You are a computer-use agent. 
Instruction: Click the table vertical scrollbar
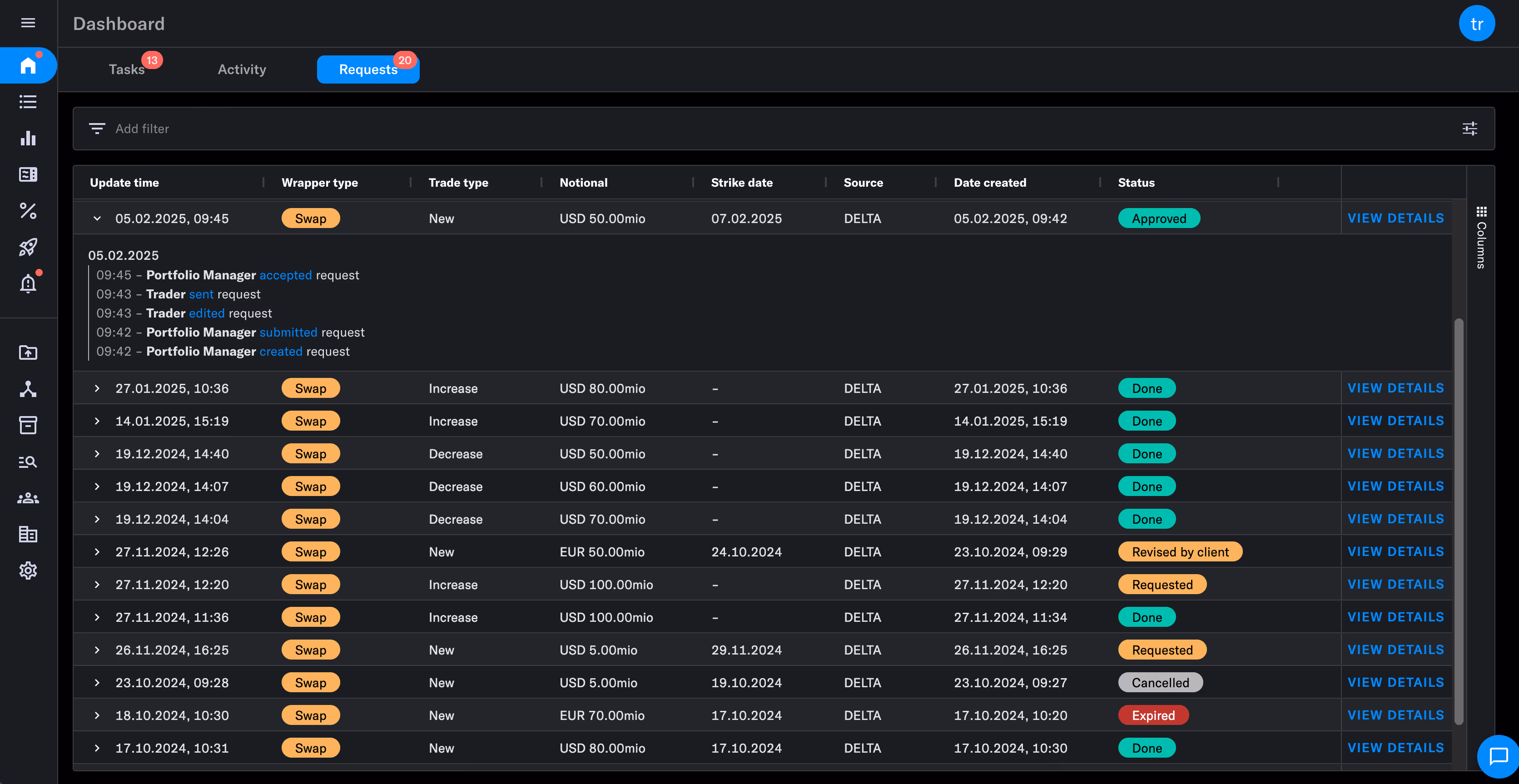pos(1459,522)
